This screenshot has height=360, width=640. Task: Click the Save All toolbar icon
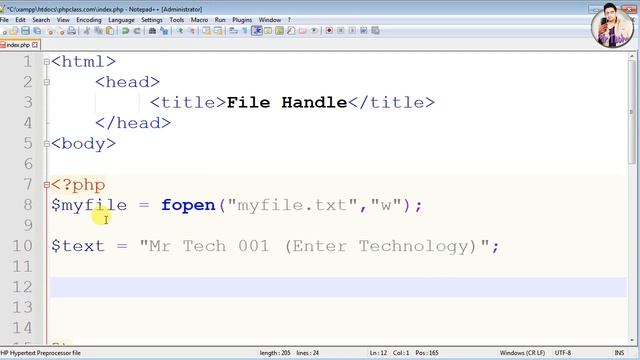point(37,31)
